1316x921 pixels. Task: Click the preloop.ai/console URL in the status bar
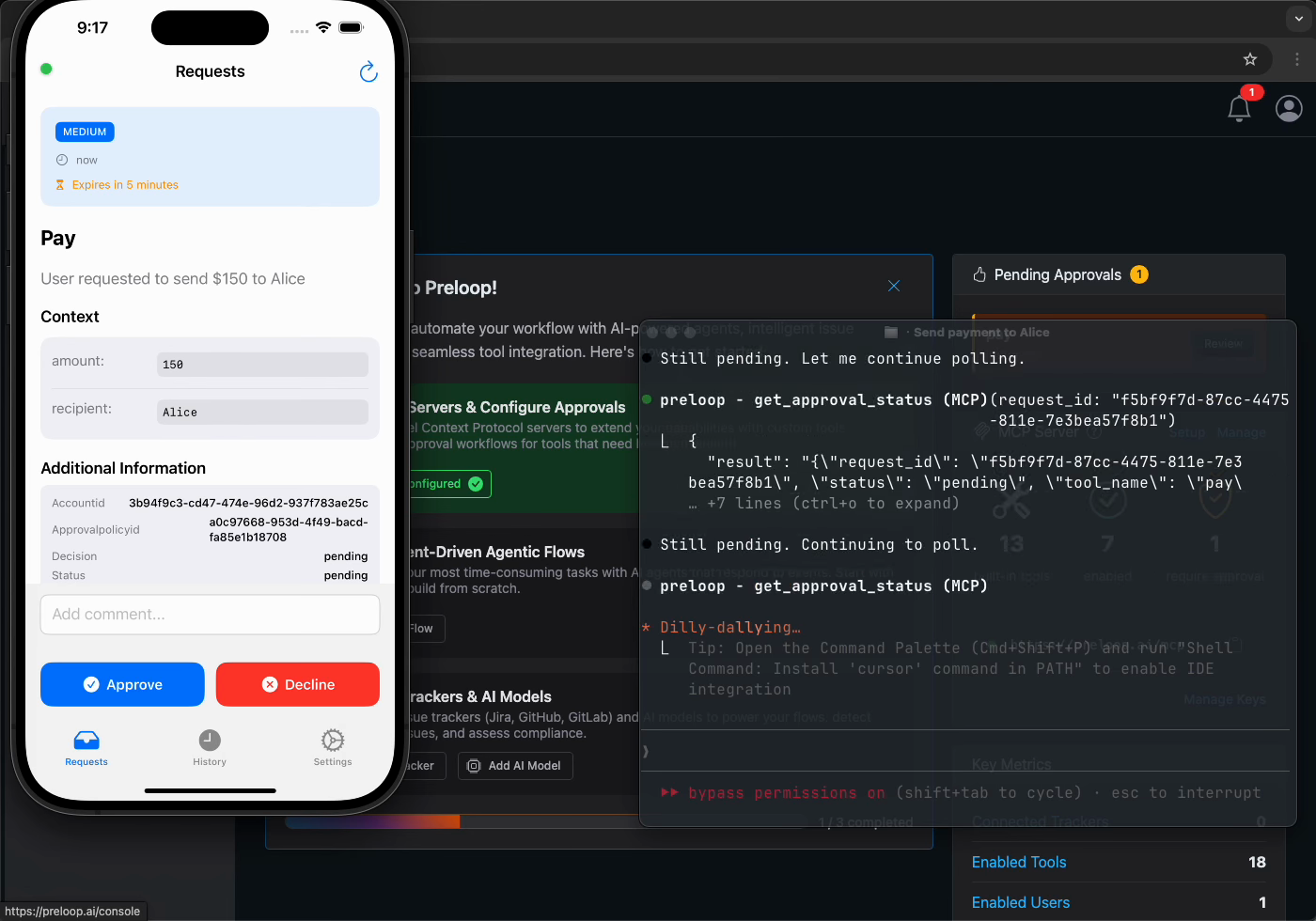(72, 912)
